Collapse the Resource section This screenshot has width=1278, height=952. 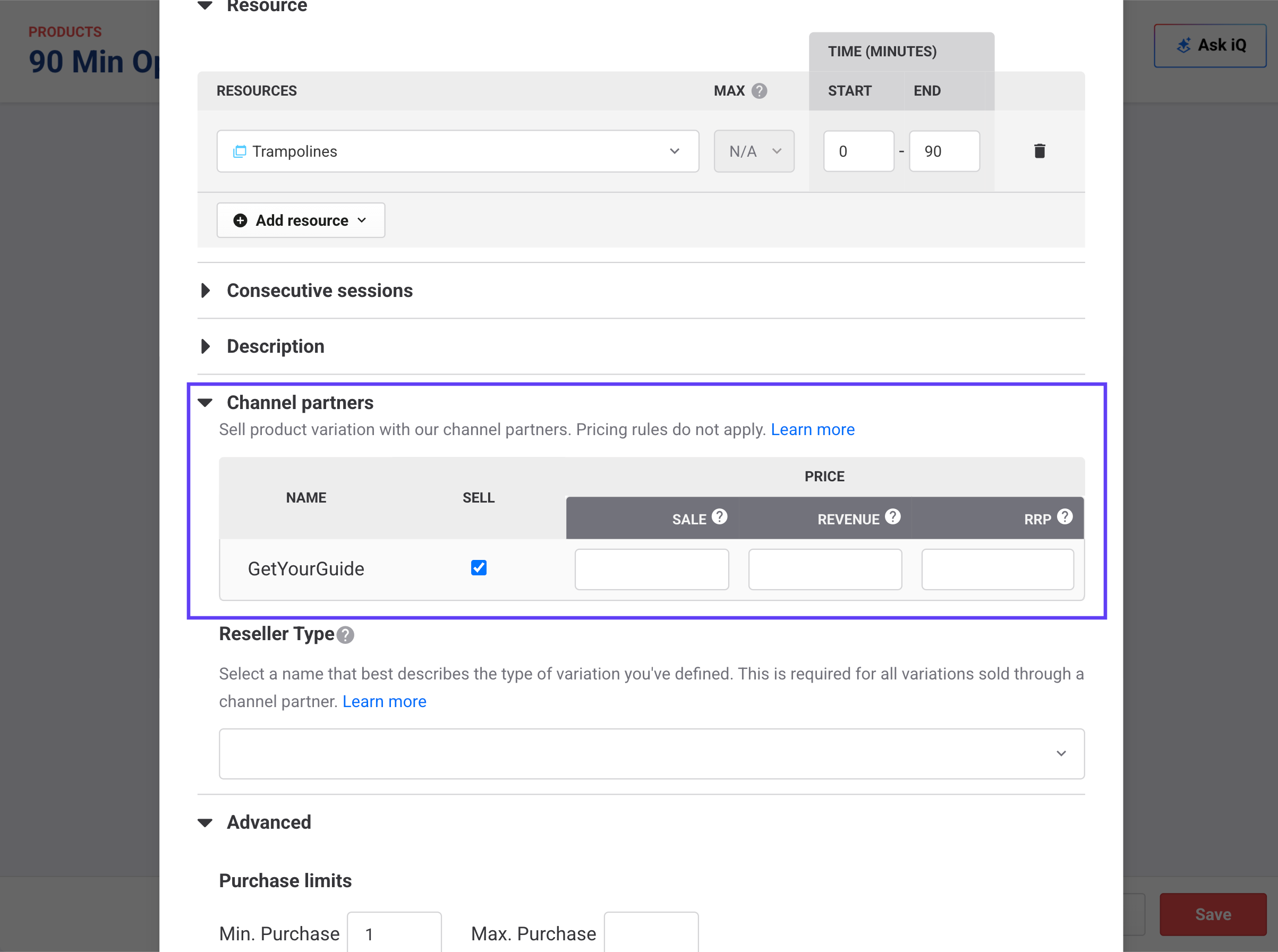point(205,6)
